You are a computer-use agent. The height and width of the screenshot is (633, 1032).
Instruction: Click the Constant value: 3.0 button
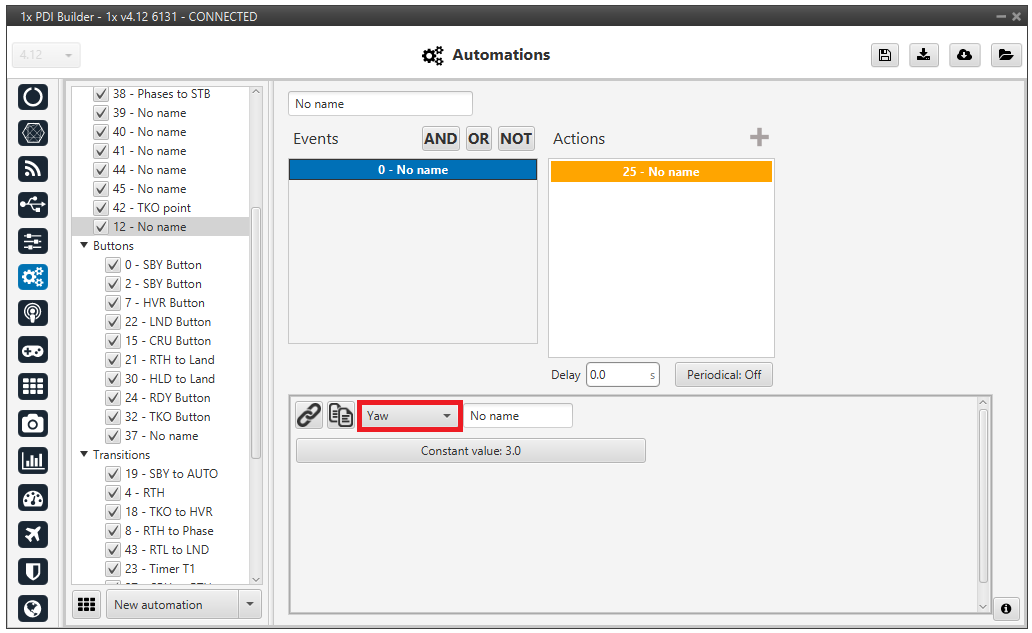470,451
